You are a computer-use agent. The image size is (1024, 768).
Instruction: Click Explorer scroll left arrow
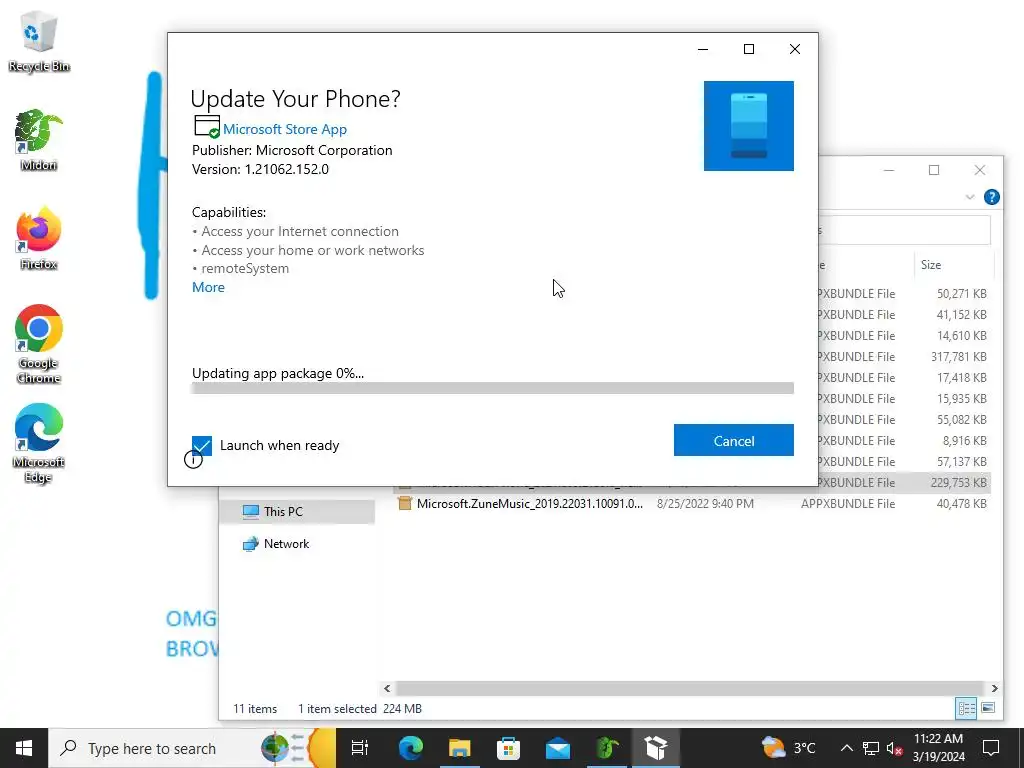387,688
